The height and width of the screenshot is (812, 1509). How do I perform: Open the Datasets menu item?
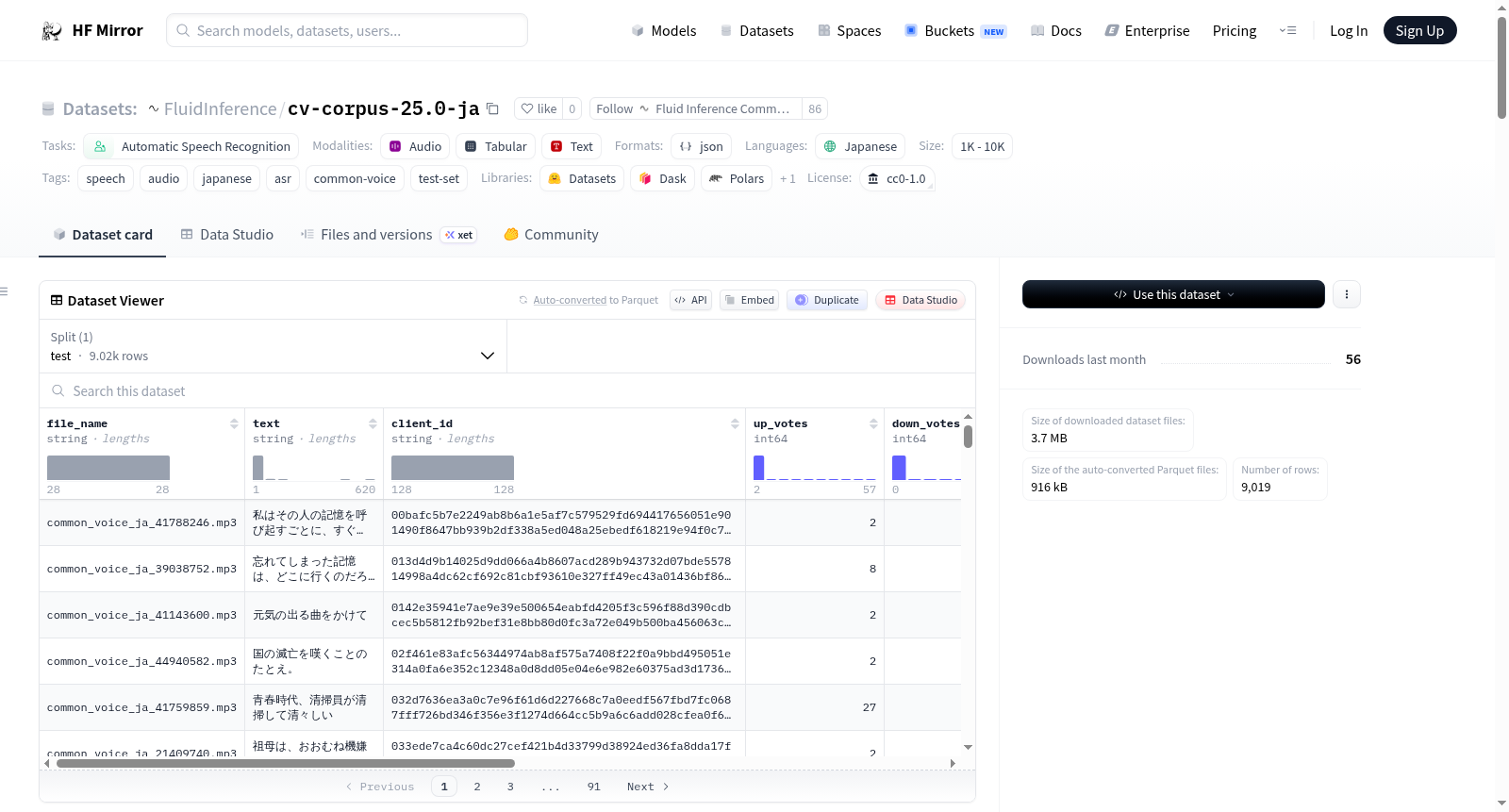coord(756,31)
